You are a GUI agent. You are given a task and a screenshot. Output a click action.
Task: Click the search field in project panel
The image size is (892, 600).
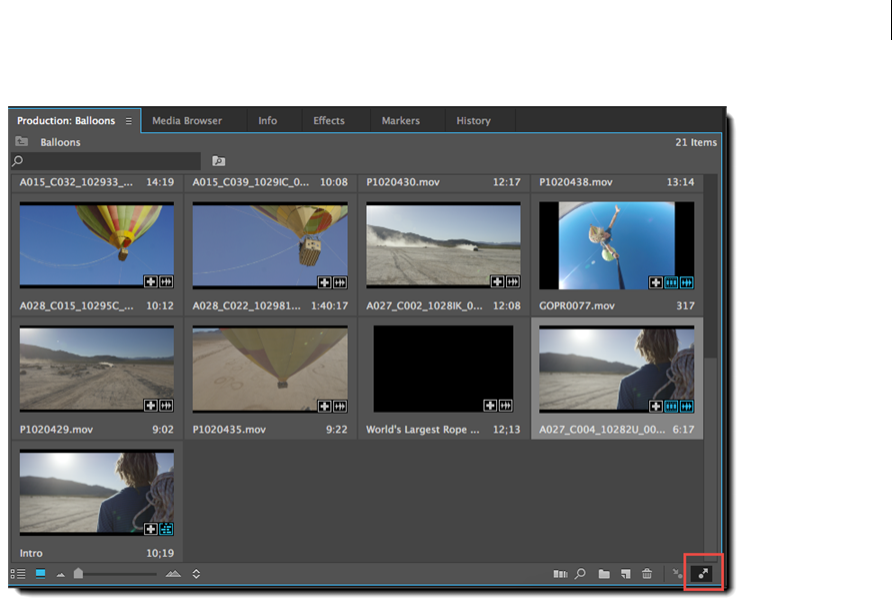(106, 161)
